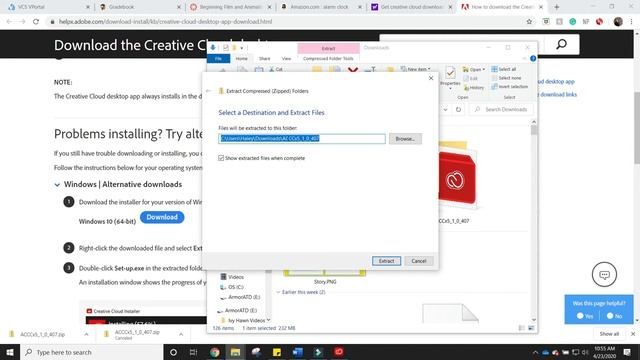
Task: Click the Extract button in the dialog
Action: click(x=386, y=261)
